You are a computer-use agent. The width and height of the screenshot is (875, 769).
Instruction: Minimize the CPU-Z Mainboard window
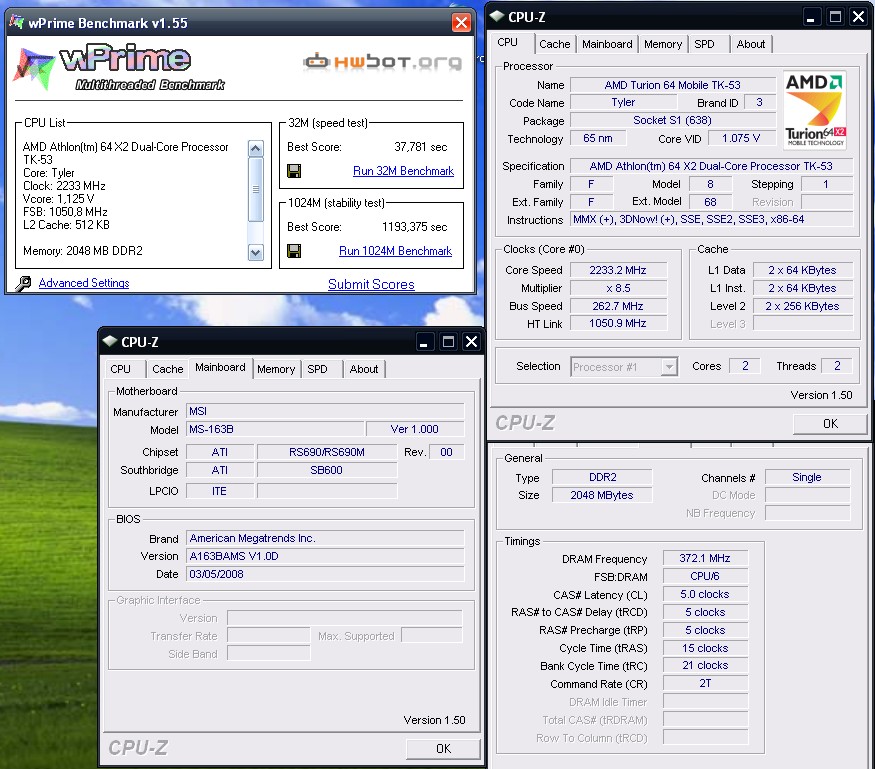[x=424, y=342]
